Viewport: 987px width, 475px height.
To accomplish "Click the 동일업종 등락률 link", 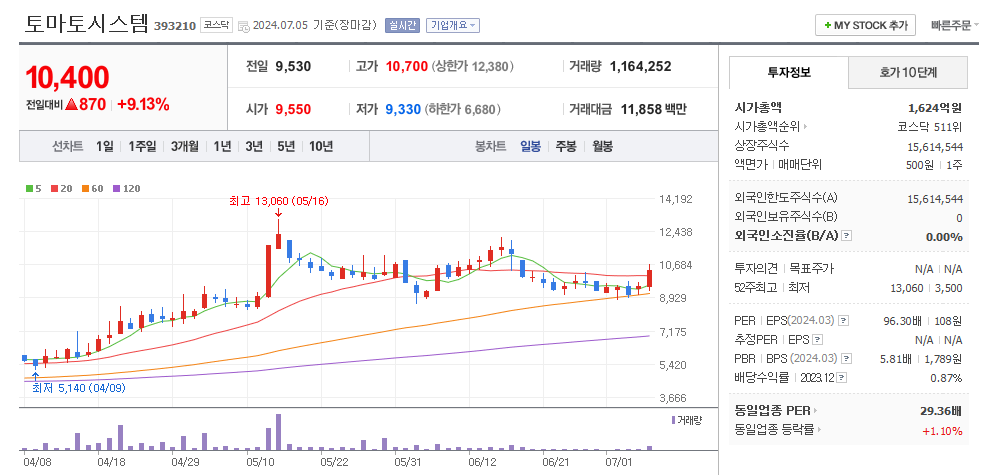I will (774, 430).
